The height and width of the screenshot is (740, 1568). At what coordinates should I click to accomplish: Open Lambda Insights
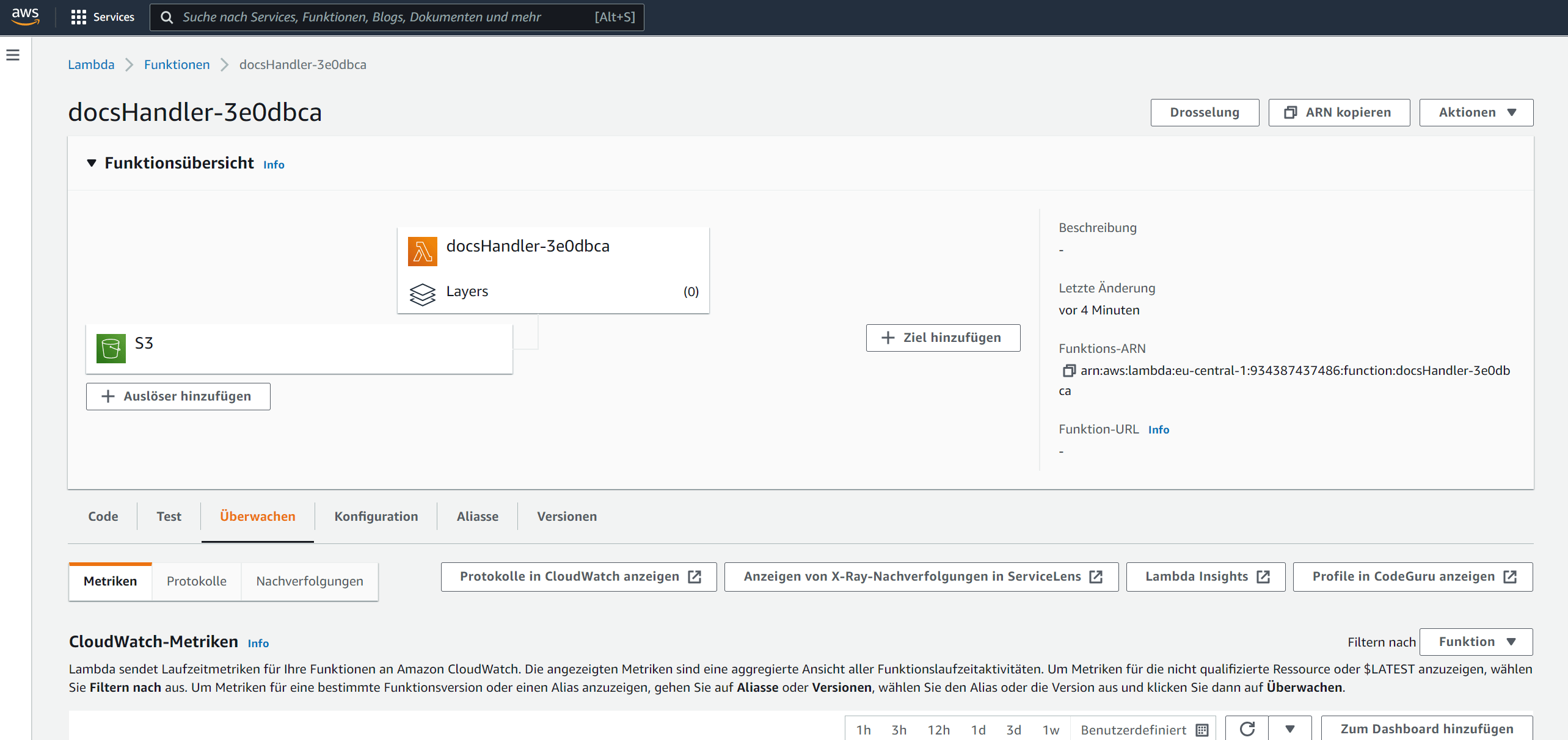coord(1206,577)
